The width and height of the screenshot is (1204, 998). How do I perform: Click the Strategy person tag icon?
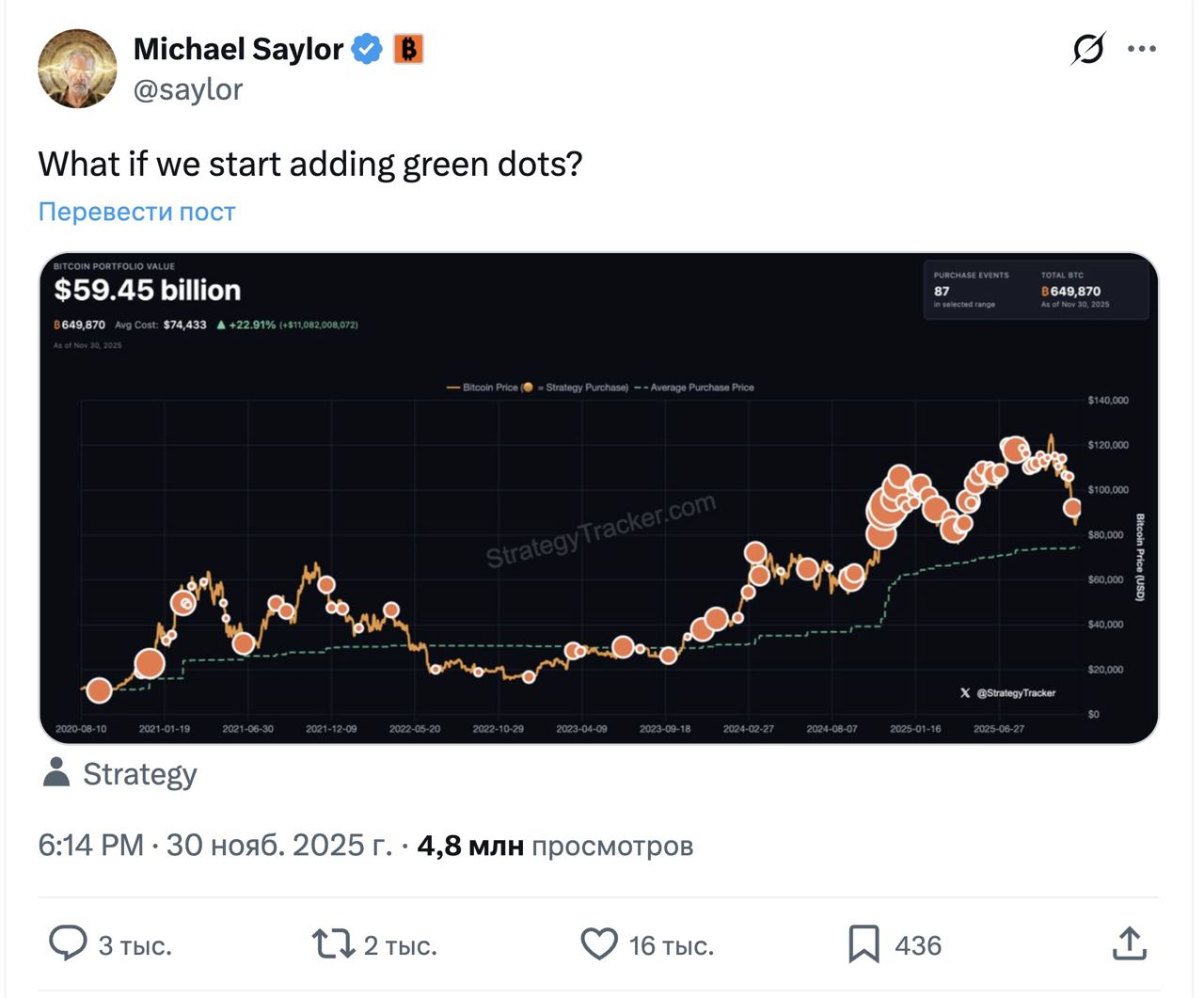click(x=56, y=772)
